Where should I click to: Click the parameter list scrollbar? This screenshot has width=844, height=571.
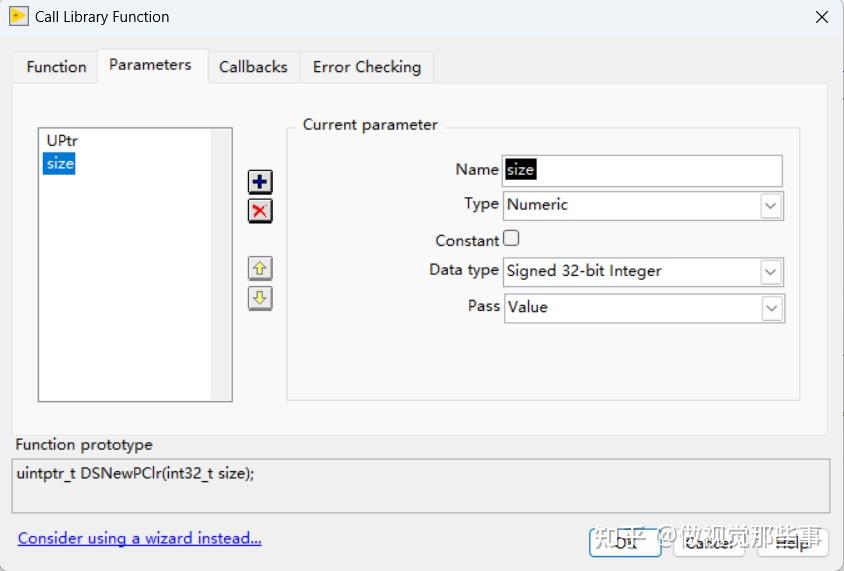pyautogui.click(x=221, y=264)
